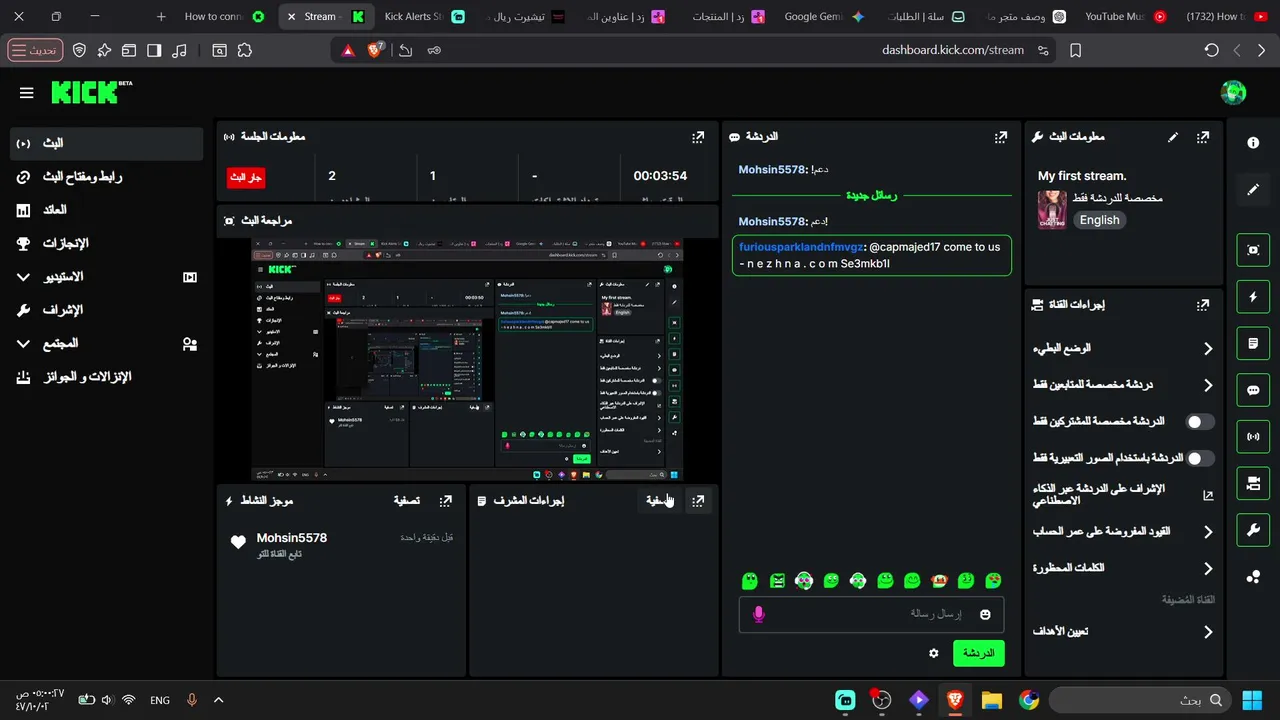Click the pink microphone in chat box
Viewport: 1280px width, 720px height.
pyautogui.click(x=759, y=614)
